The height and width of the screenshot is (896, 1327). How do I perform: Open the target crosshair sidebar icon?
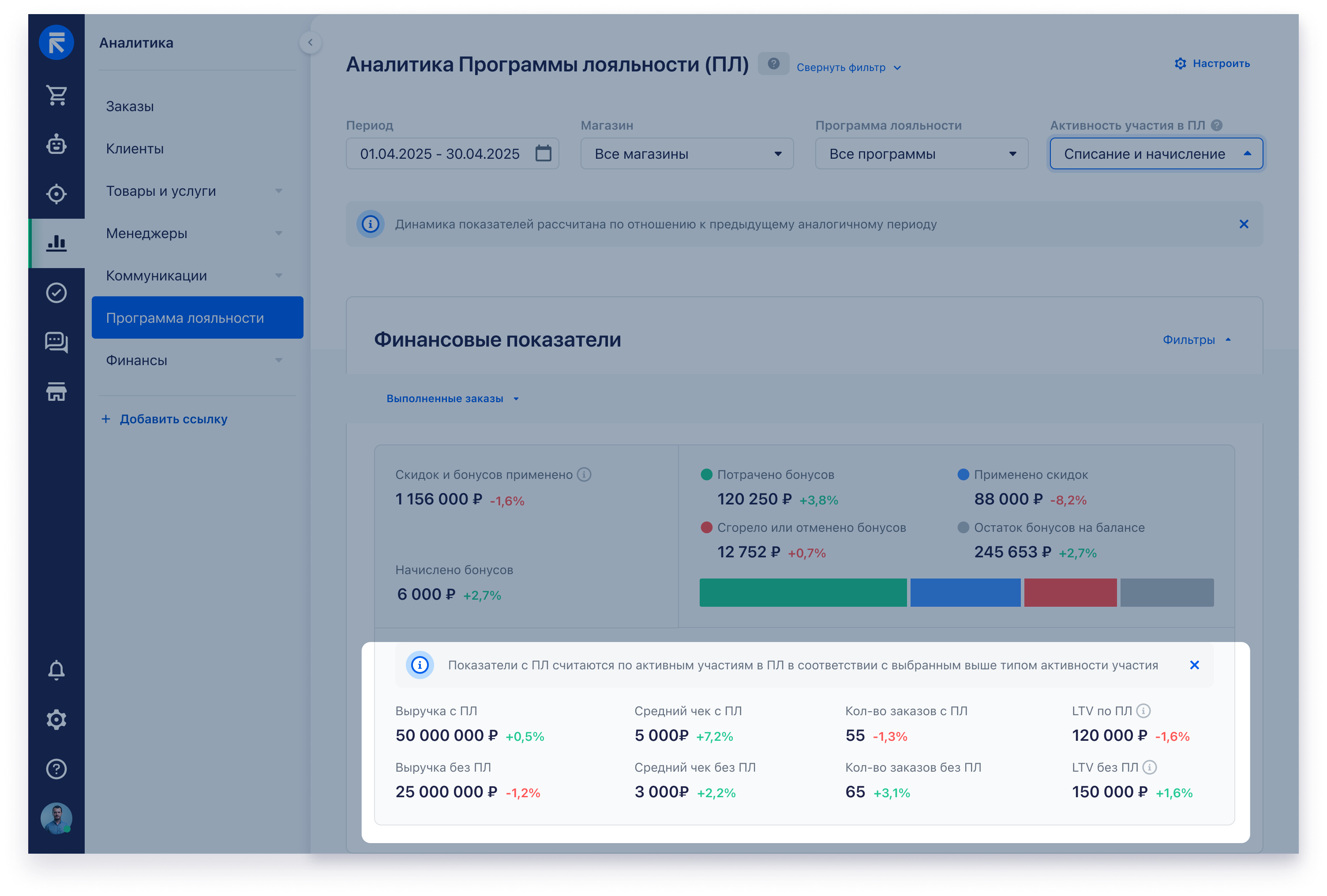point(56,194)
